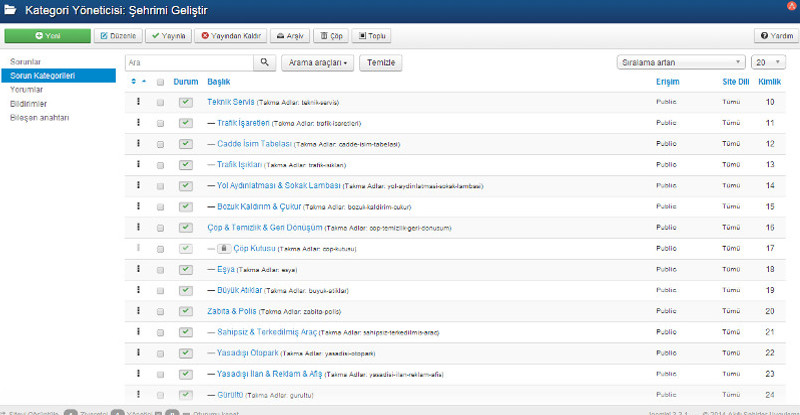Click the Yardım help button
This screenshot has width=800, height=415.
pyautogui.click(x=777, y=36)
